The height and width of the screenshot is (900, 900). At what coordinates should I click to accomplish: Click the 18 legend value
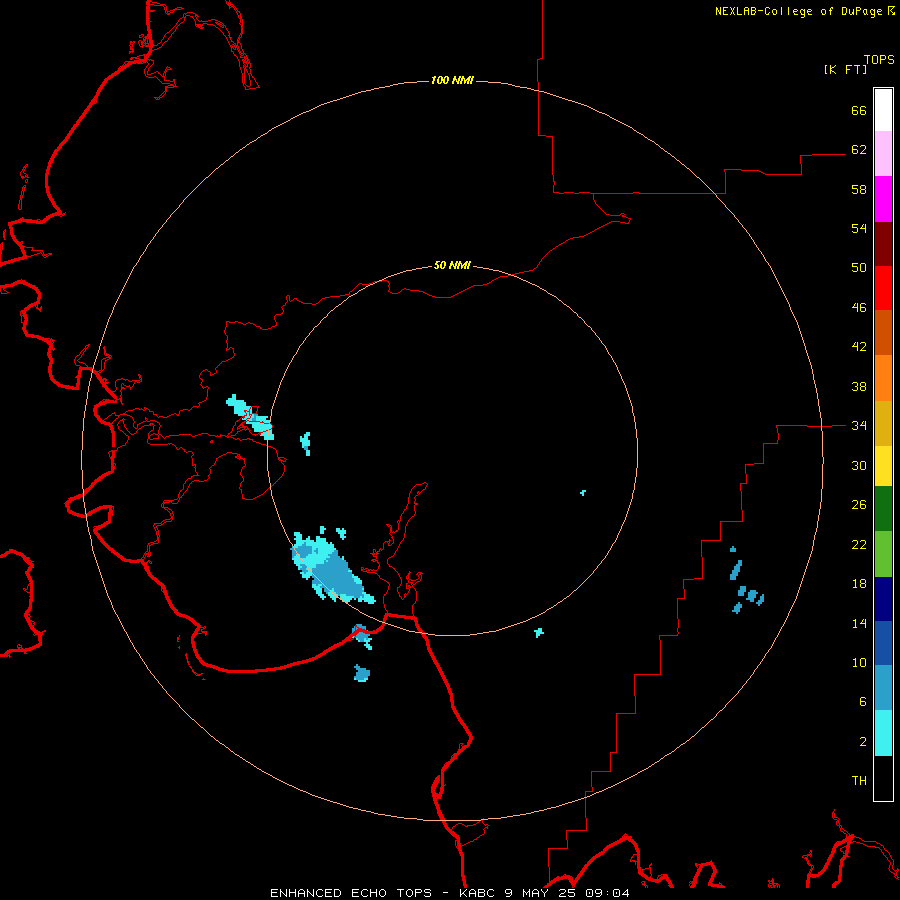(x=859, y=584)
